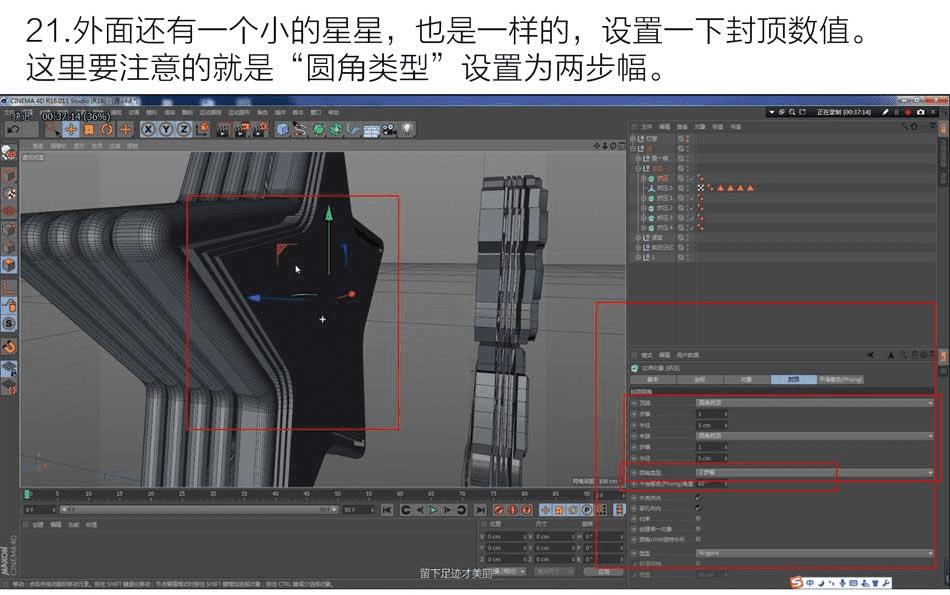Image resolution: width=950 pixels, height=595 pixels.
Task: Click the green current-frame marker on timeline
Action: point(27,494)
